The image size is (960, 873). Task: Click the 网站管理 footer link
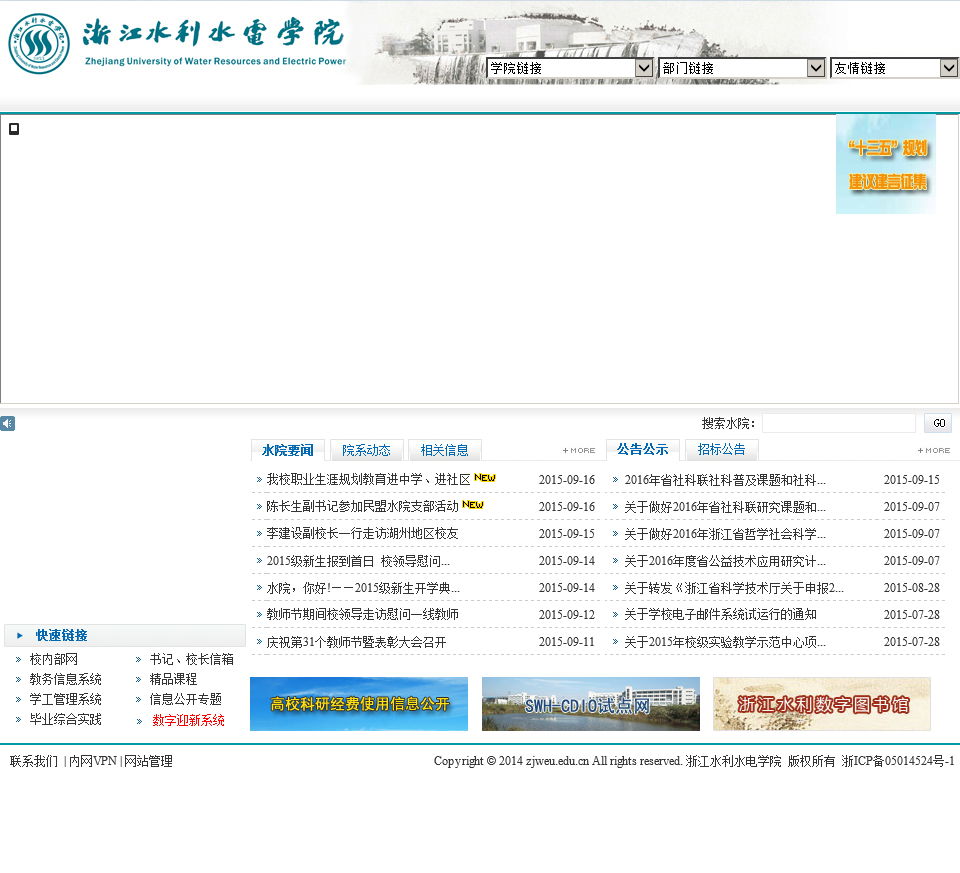tap(148, 761)
